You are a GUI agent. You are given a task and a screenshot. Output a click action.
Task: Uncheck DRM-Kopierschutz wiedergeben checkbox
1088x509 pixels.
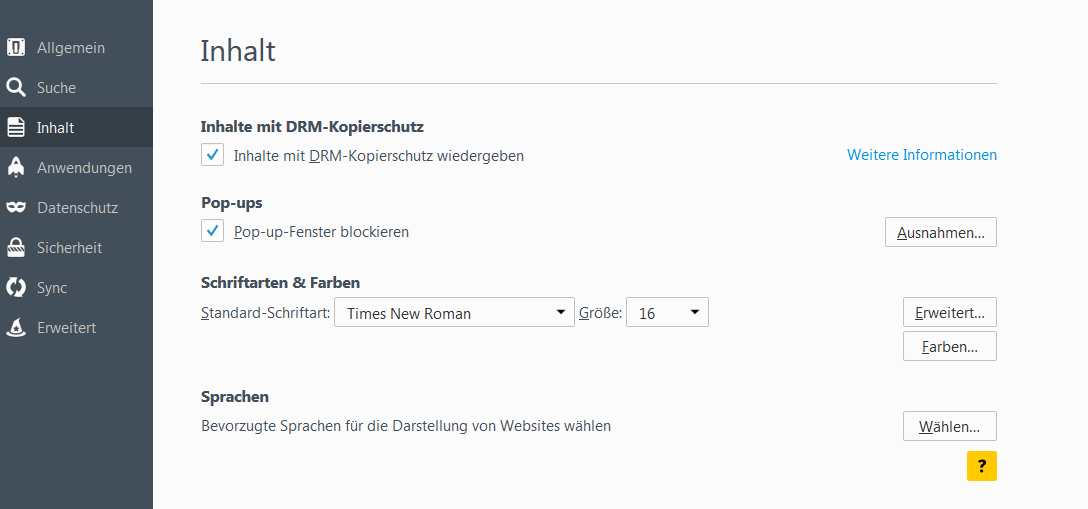[x=213, y=155]
